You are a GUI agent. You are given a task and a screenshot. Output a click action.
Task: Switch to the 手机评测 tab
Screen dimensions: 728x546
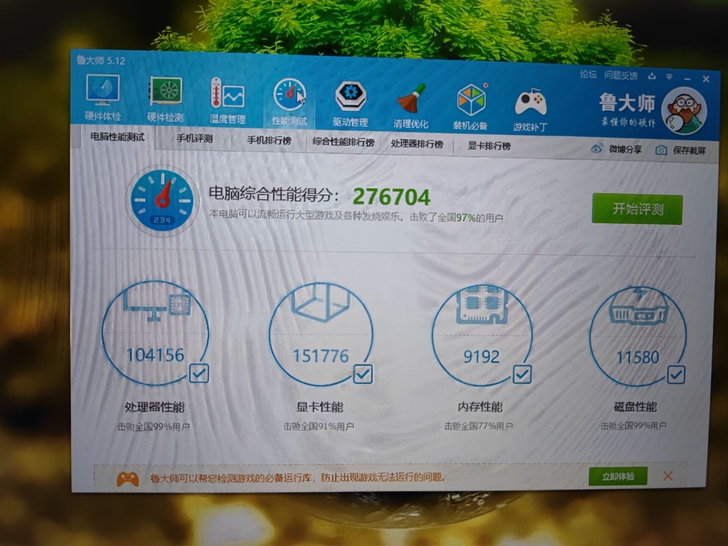coord(195,138)
